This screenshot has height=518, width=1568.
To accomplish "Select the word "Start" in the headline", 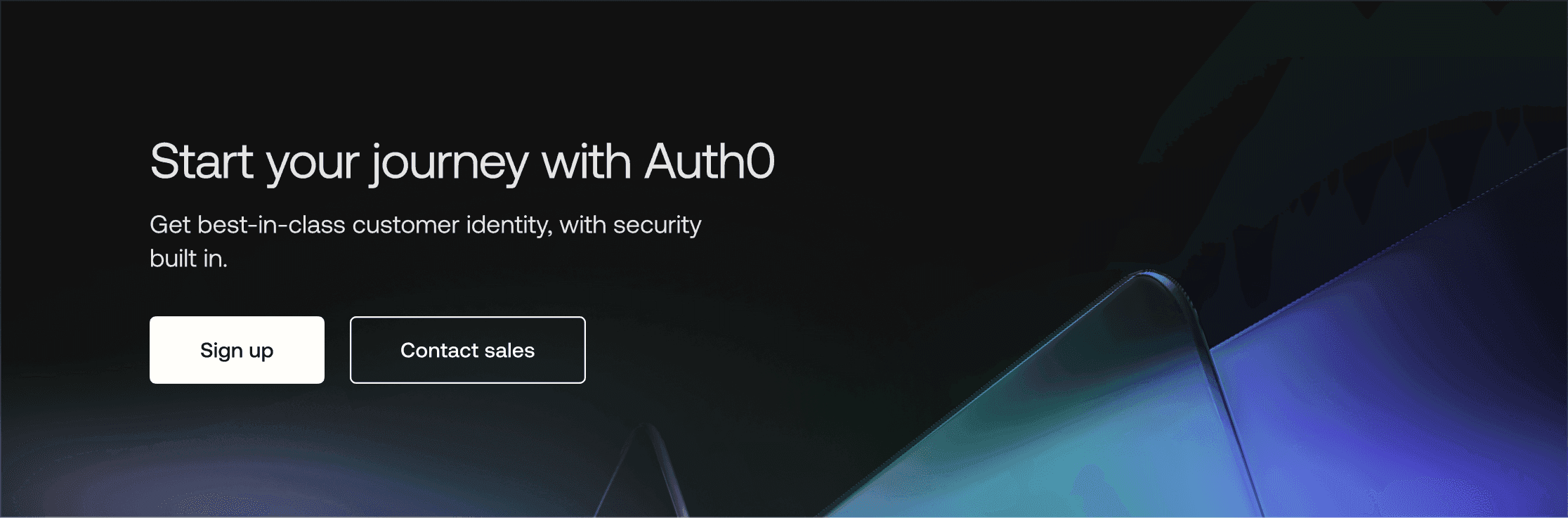I will pyautogui.click(x=202, y=162).
